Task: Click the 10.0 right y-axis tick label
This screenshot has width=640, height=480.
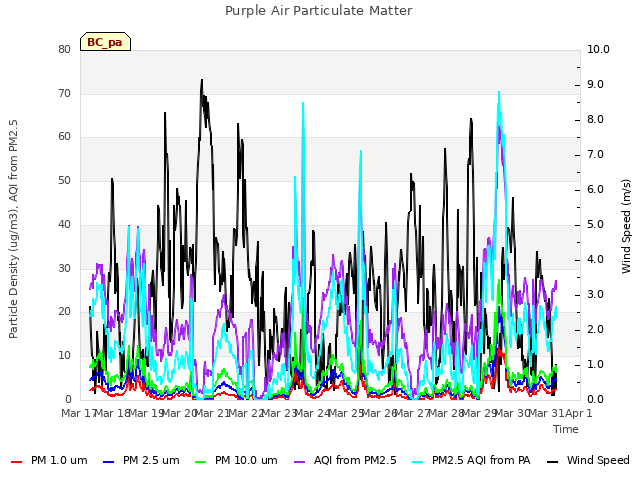Action: pos(598,49)
